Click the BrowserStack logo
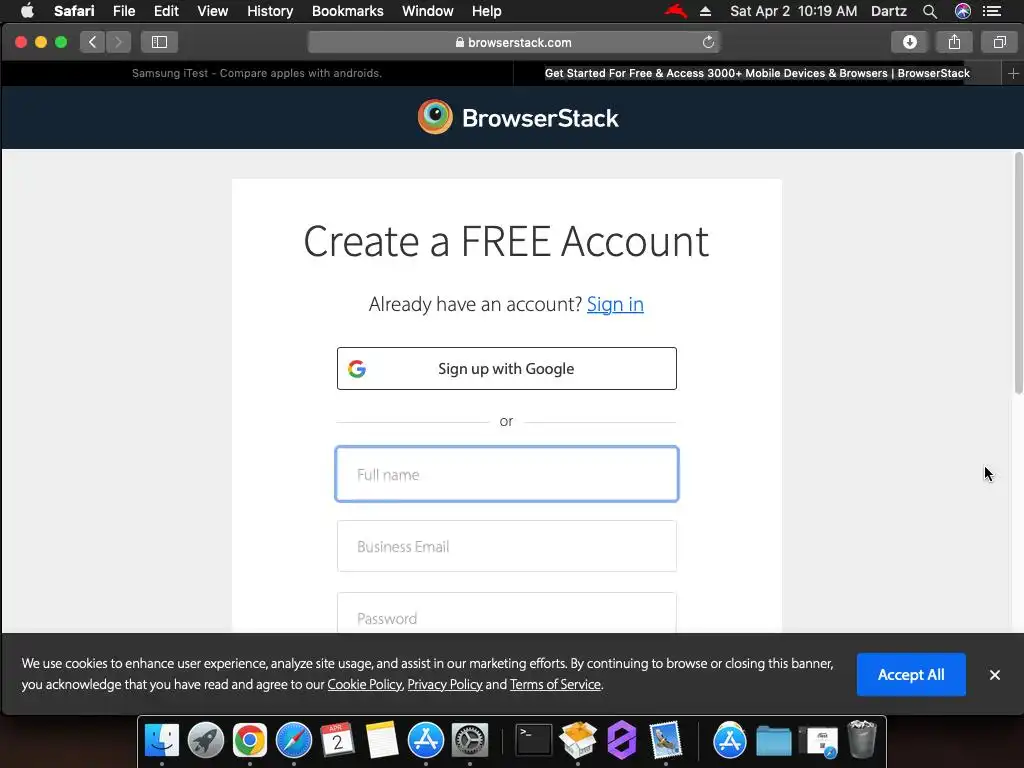This screenshot has height=768, width=1024. (x=518, y=118)
